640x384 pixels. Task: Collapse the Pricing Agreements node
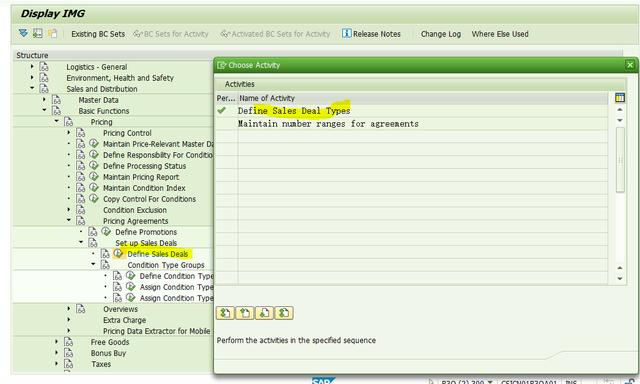click(69, 220)
